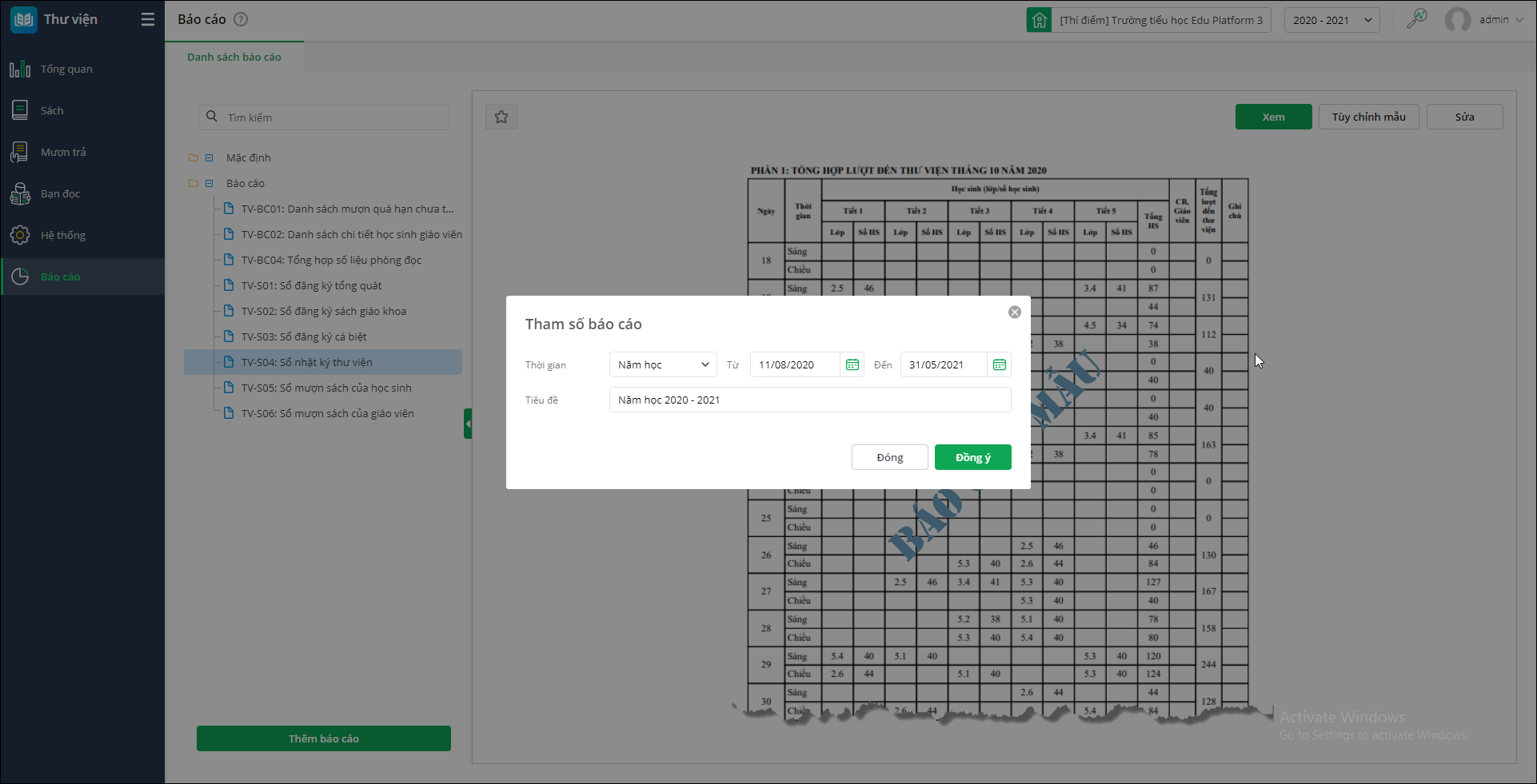
Task: Click the Thư viện title text
Action: click(70, 19)
